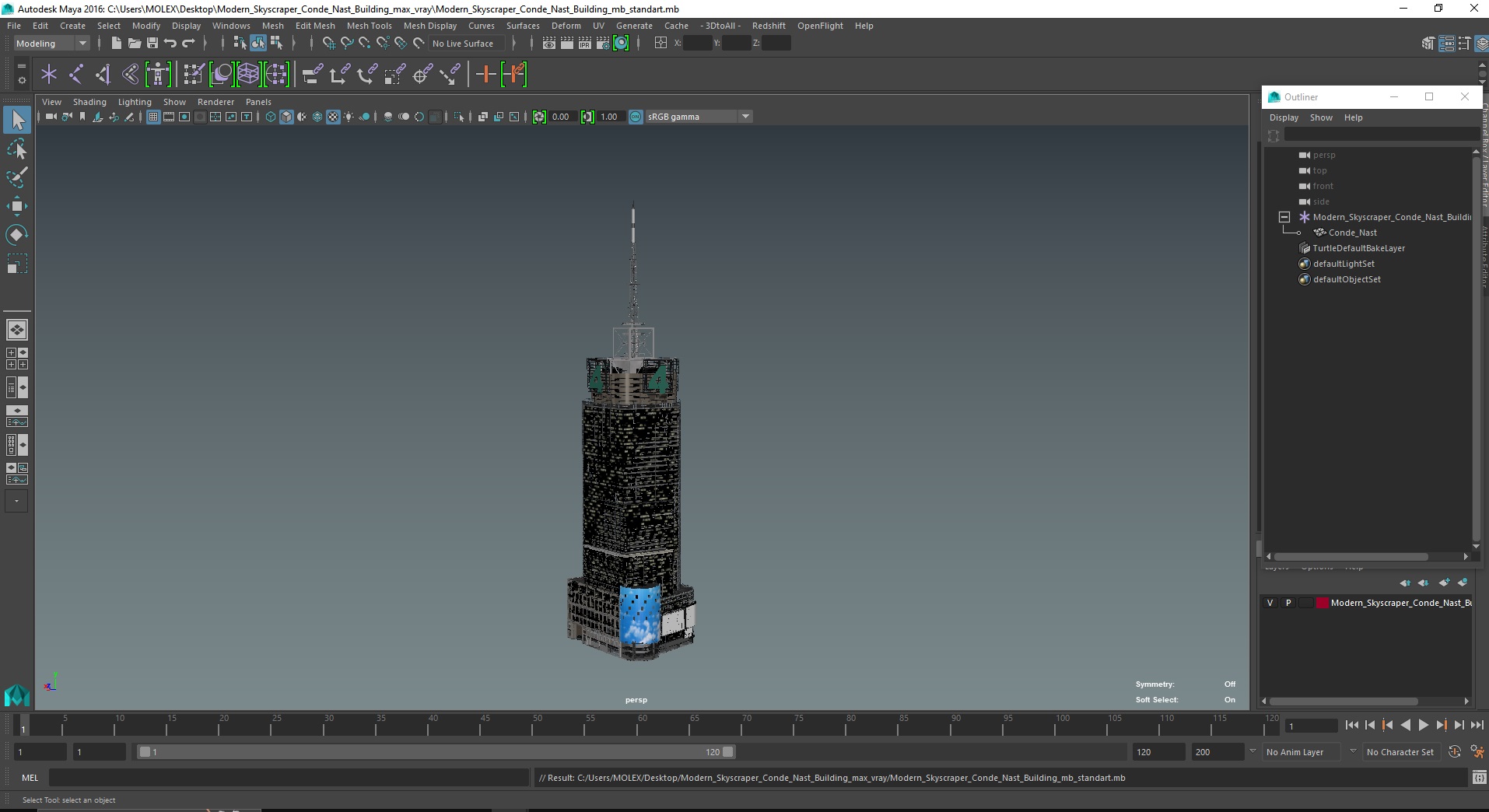
Task: Toggle the viewport grid display icon
Action: pyautogui.click(x=153, y=117)
